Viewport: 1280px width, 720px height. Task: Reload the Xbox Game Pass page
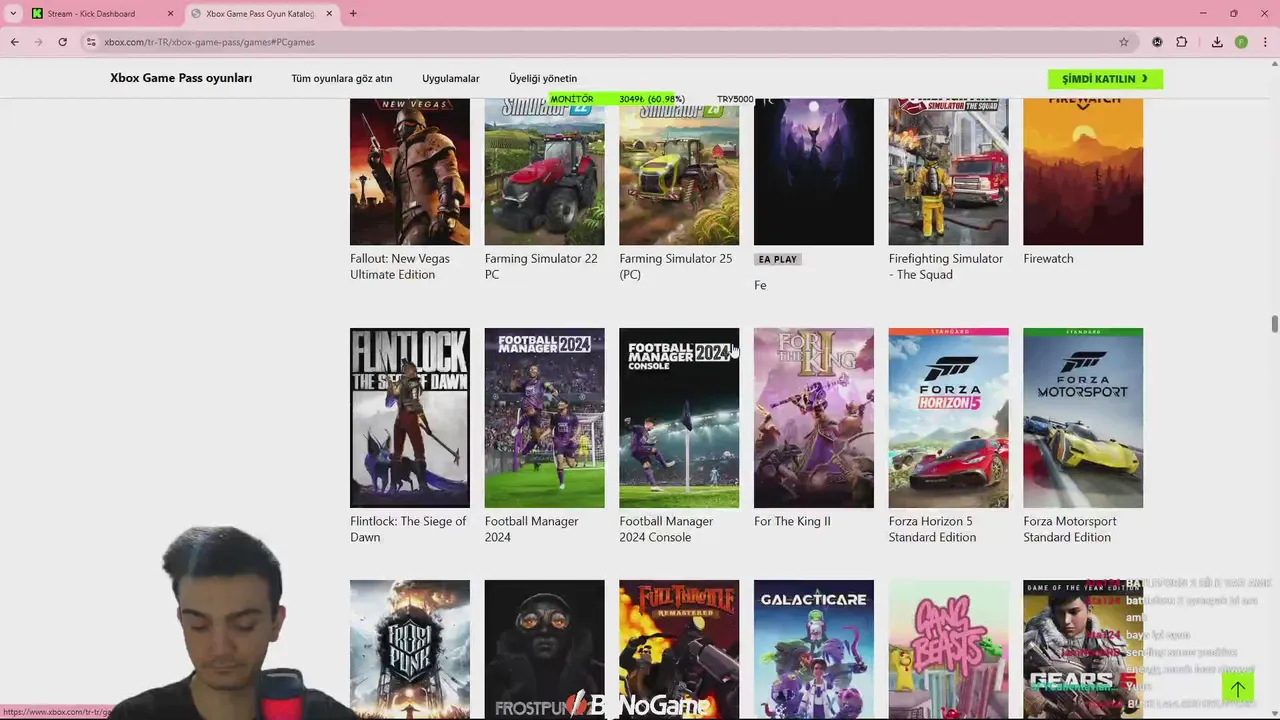[x=62, y=42]
